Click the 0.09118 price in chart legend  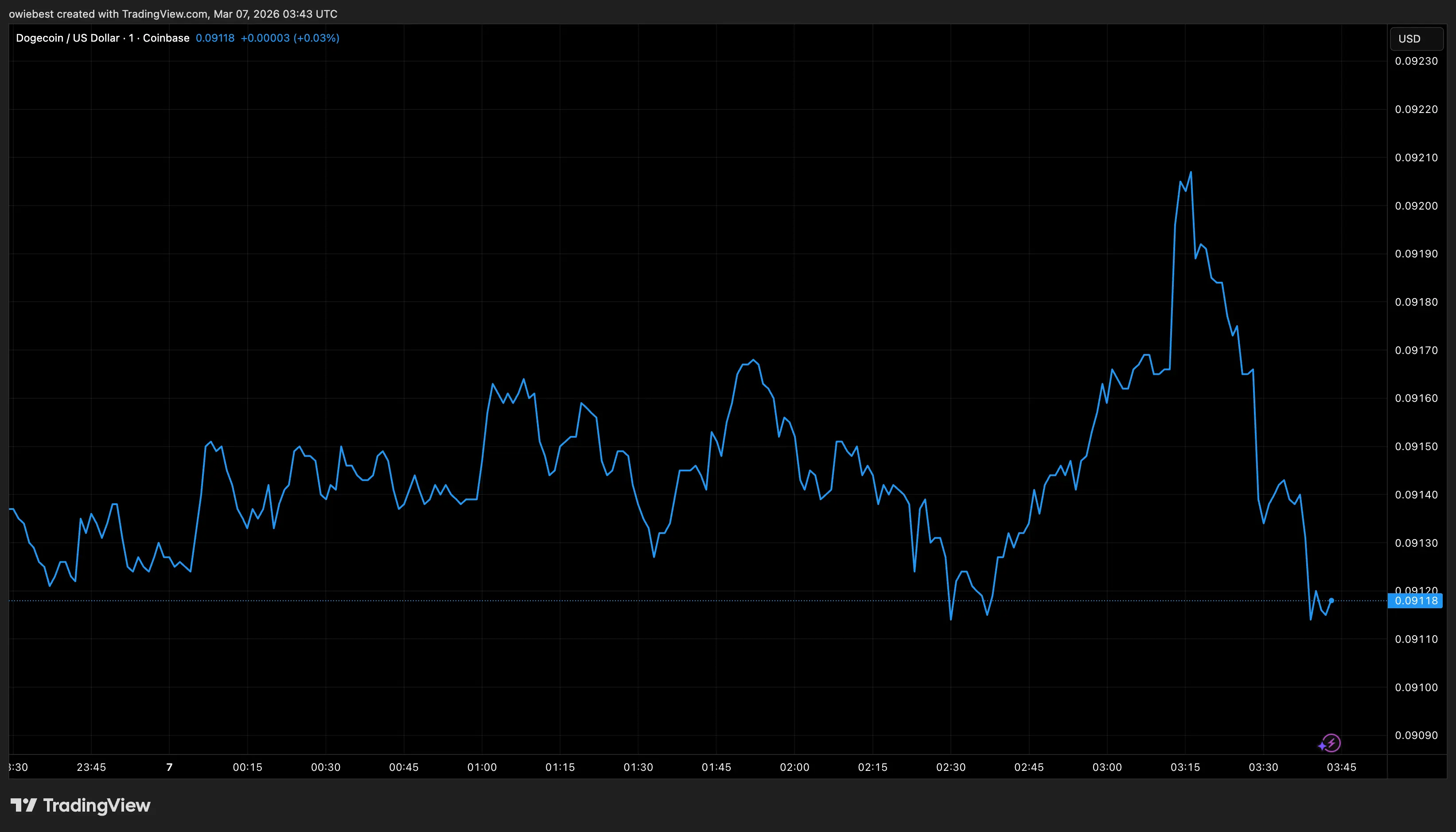click(215, 38)
